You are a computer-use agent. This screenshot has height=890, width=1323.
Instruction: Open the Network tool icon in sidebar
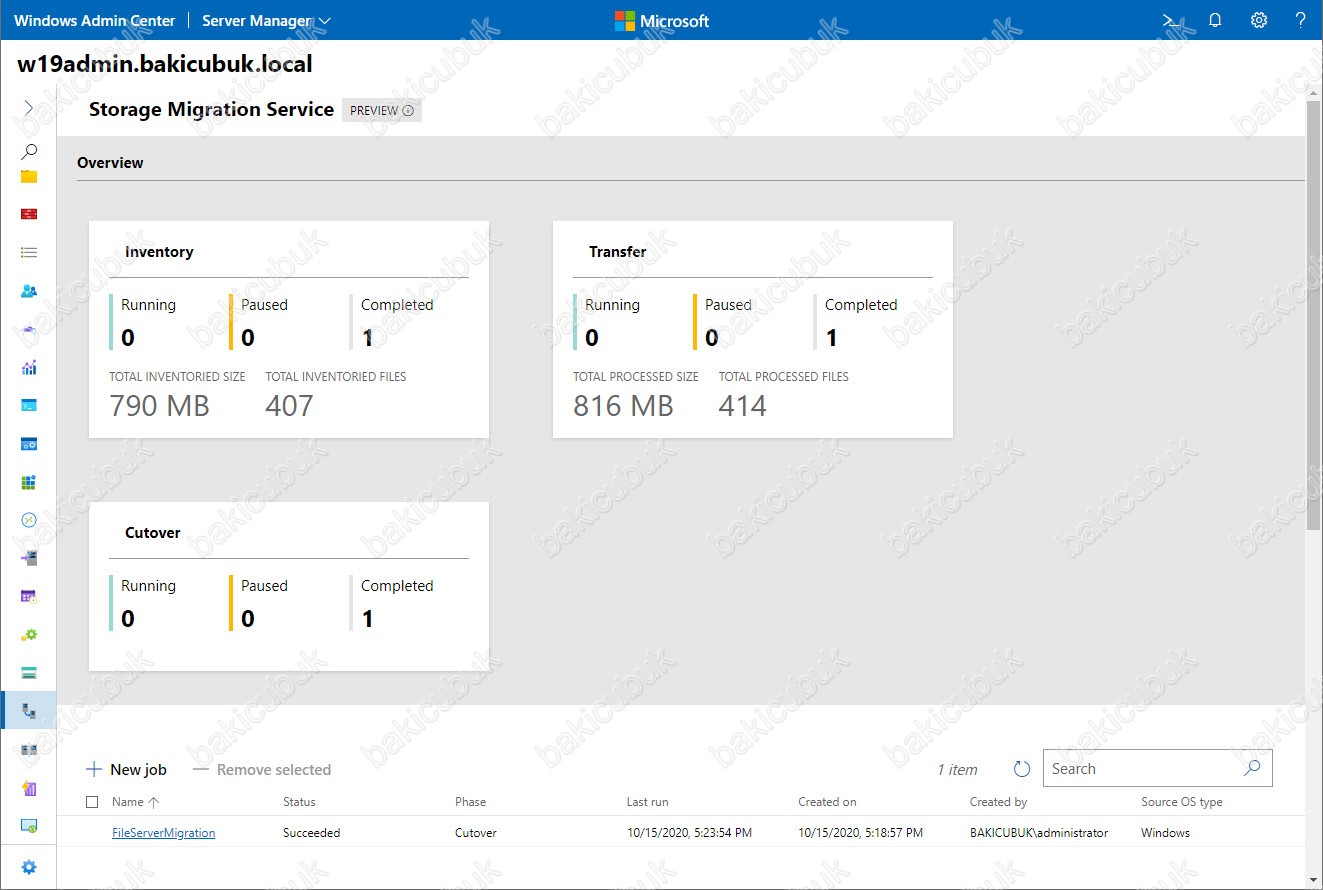[29, 329]
